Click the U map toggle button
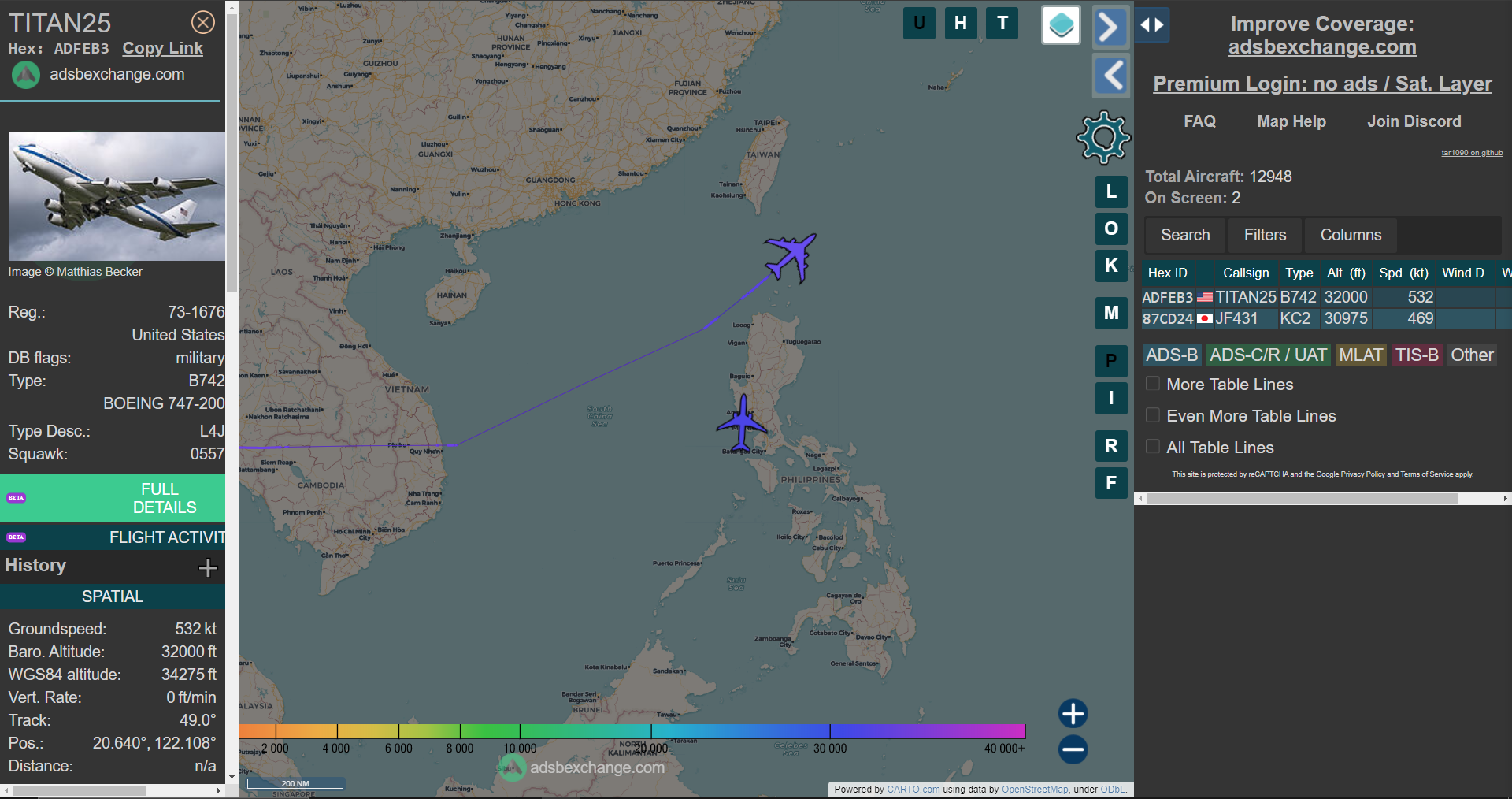 (x=919, y=23)
